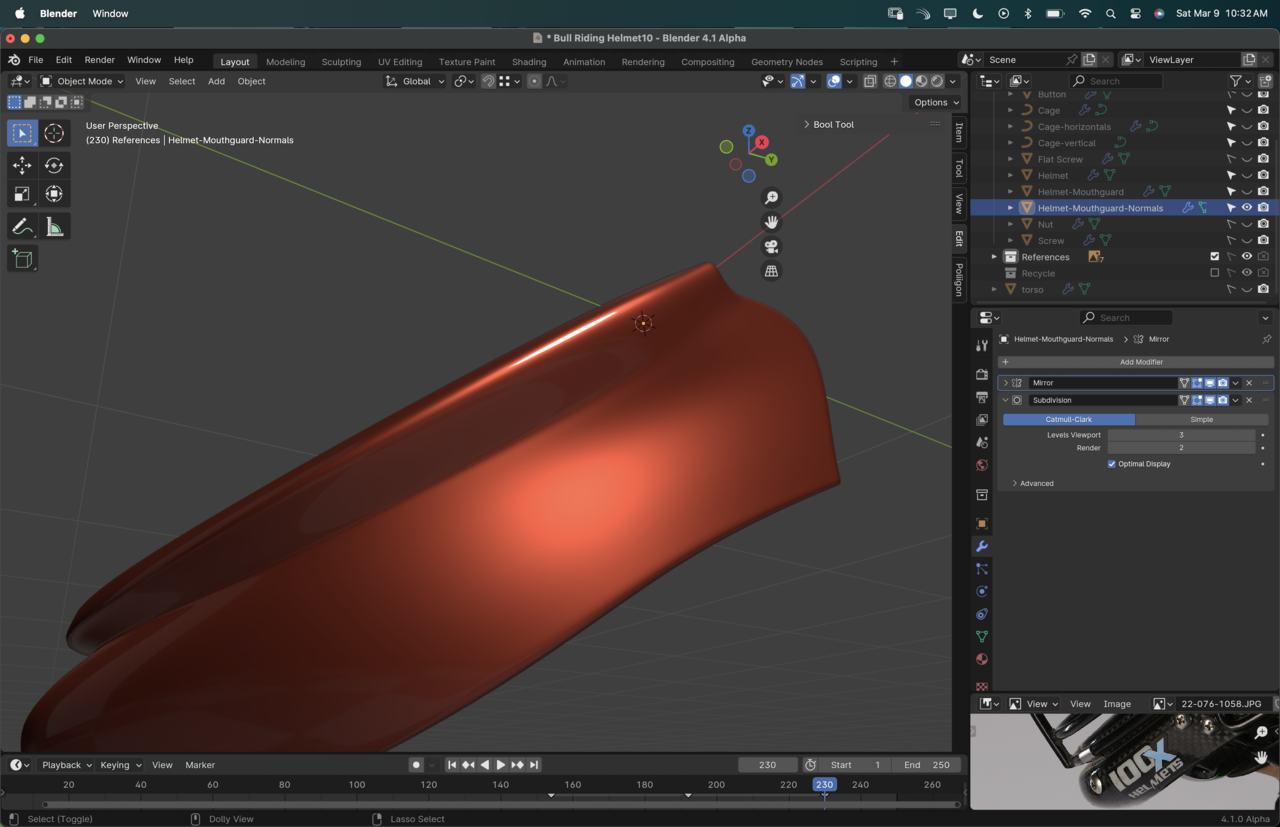Click the Add Modifier button

pyautogui.click(x=1140, y=362)
